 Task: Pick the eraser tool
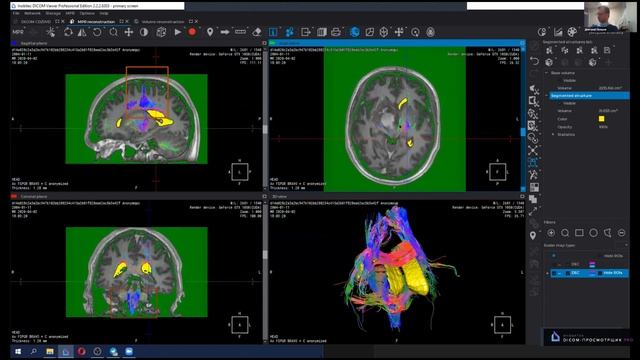256,32
